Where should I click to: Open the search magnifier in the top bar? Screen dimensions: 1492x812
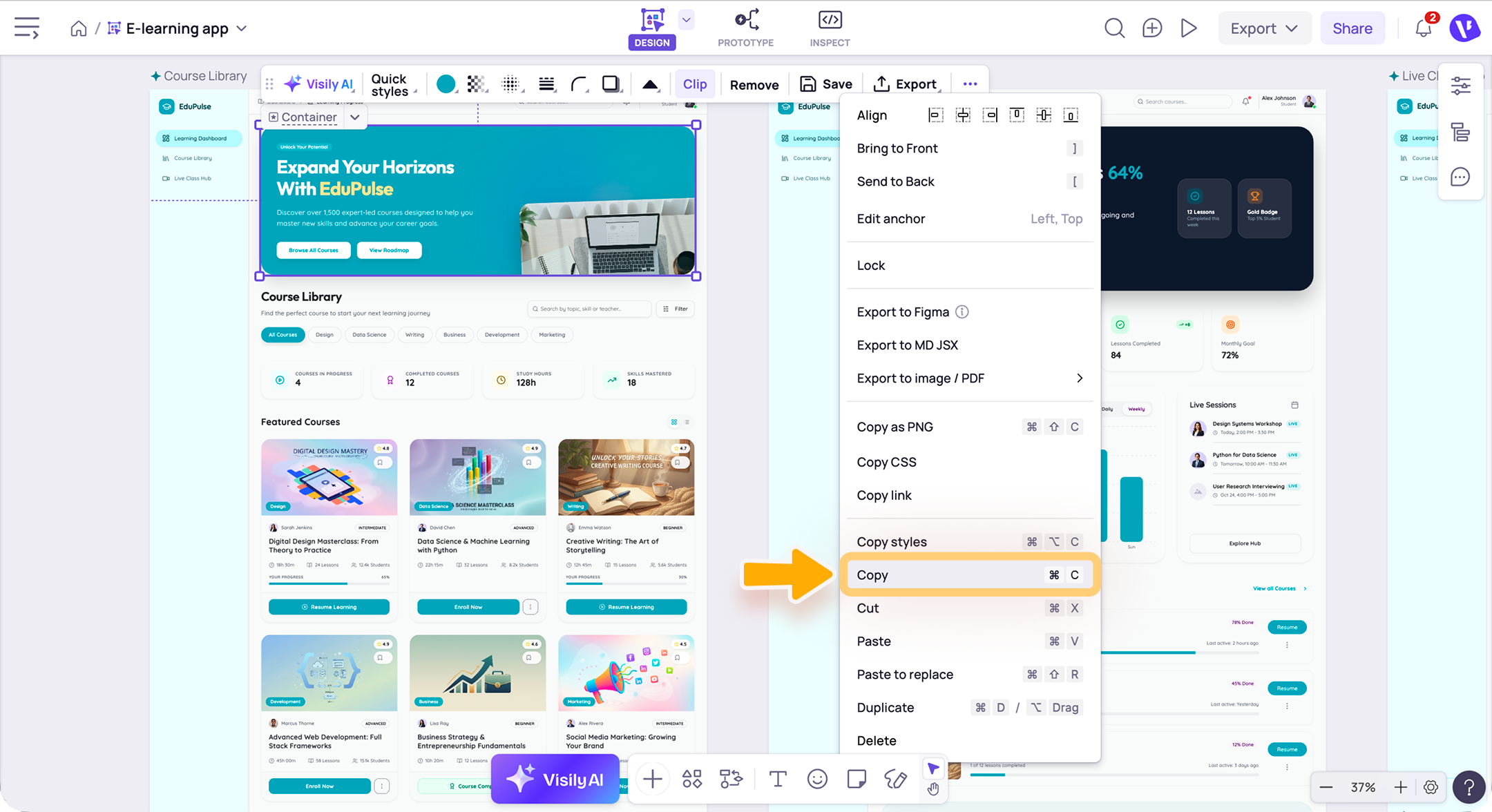coord(1114,28)
